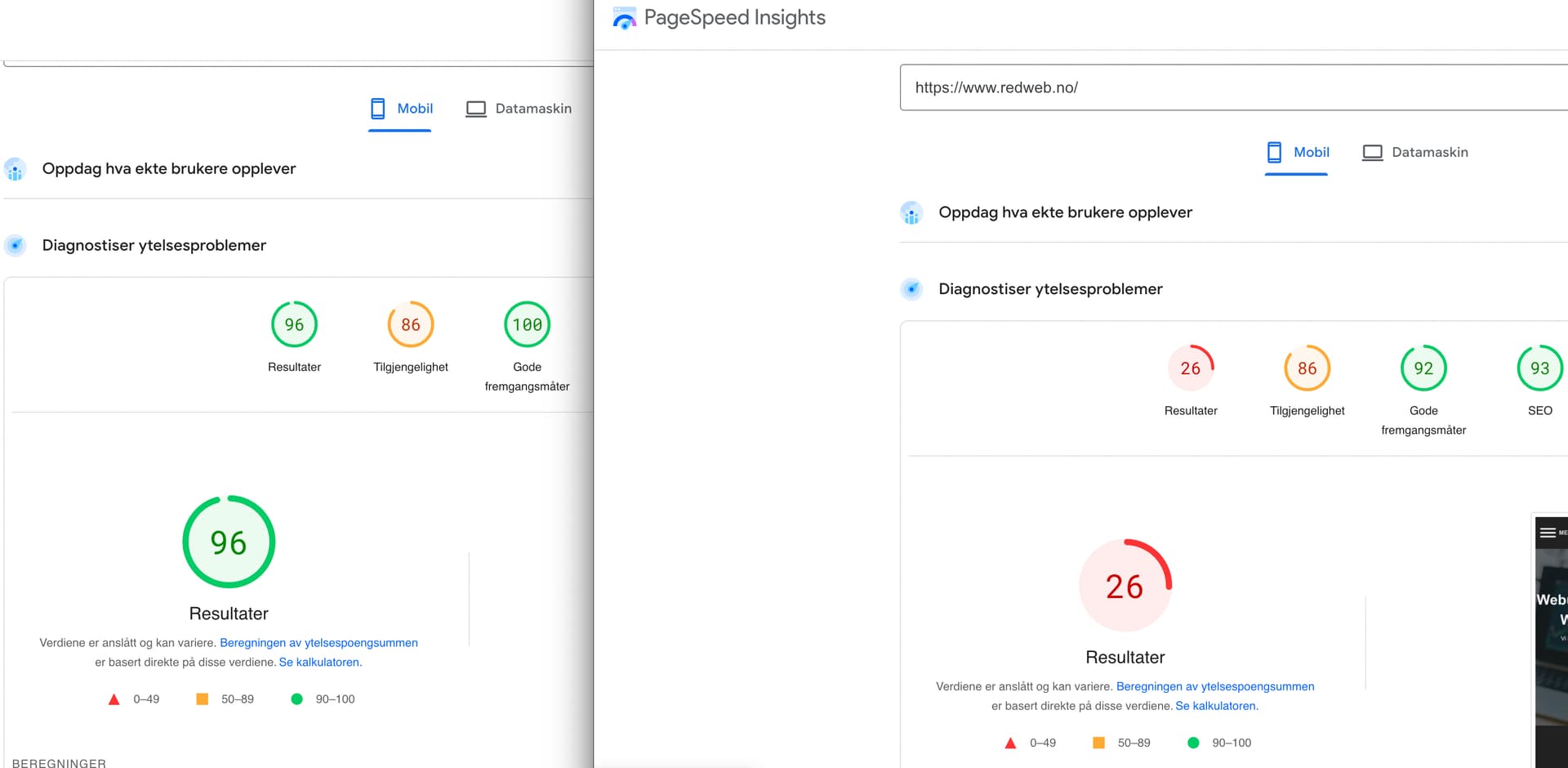Click 100 Gode fremgangsmåter gauge in left window
The width and height of the screenshot is (1568, 768).
528,324
